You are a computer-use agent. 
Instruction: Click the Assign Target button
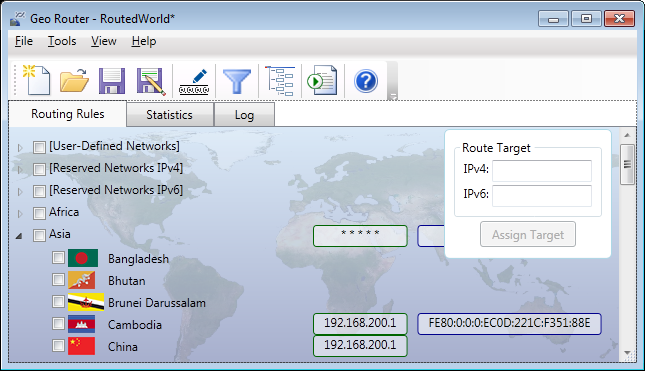coord(528,234)
